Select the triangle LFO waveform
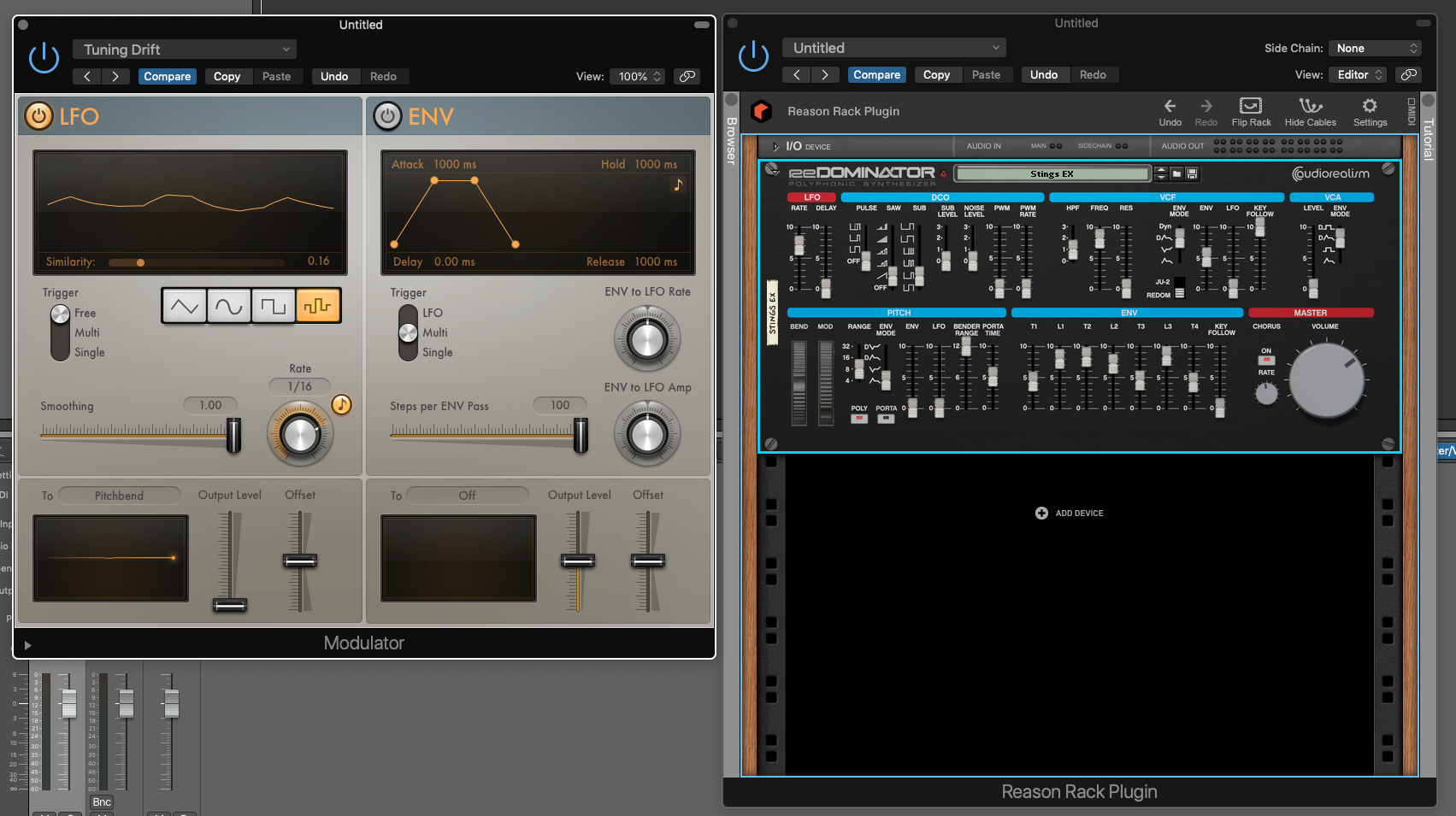 click(x=184, y=306)
